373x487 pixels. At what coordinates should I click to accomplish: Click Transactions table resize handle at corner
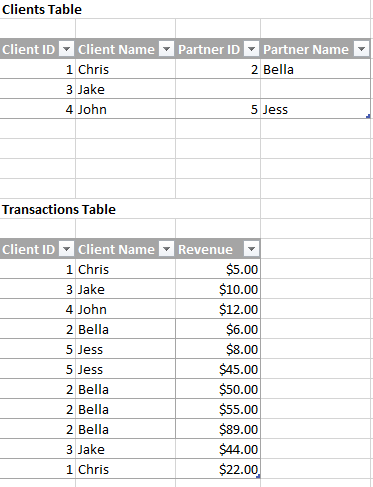click(258, 477)
